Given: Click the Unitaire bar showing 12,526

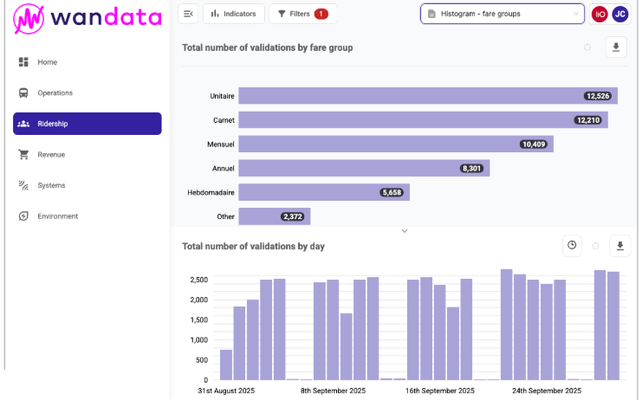Looking at the screenshot, I should click(410, 96).
